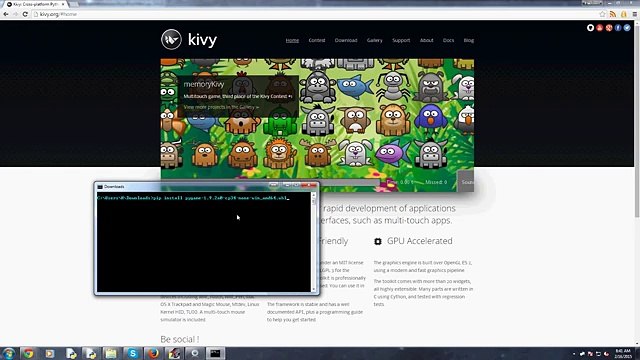Click the taskbar clock
This screenshot has width=640, height=360.
623,353
